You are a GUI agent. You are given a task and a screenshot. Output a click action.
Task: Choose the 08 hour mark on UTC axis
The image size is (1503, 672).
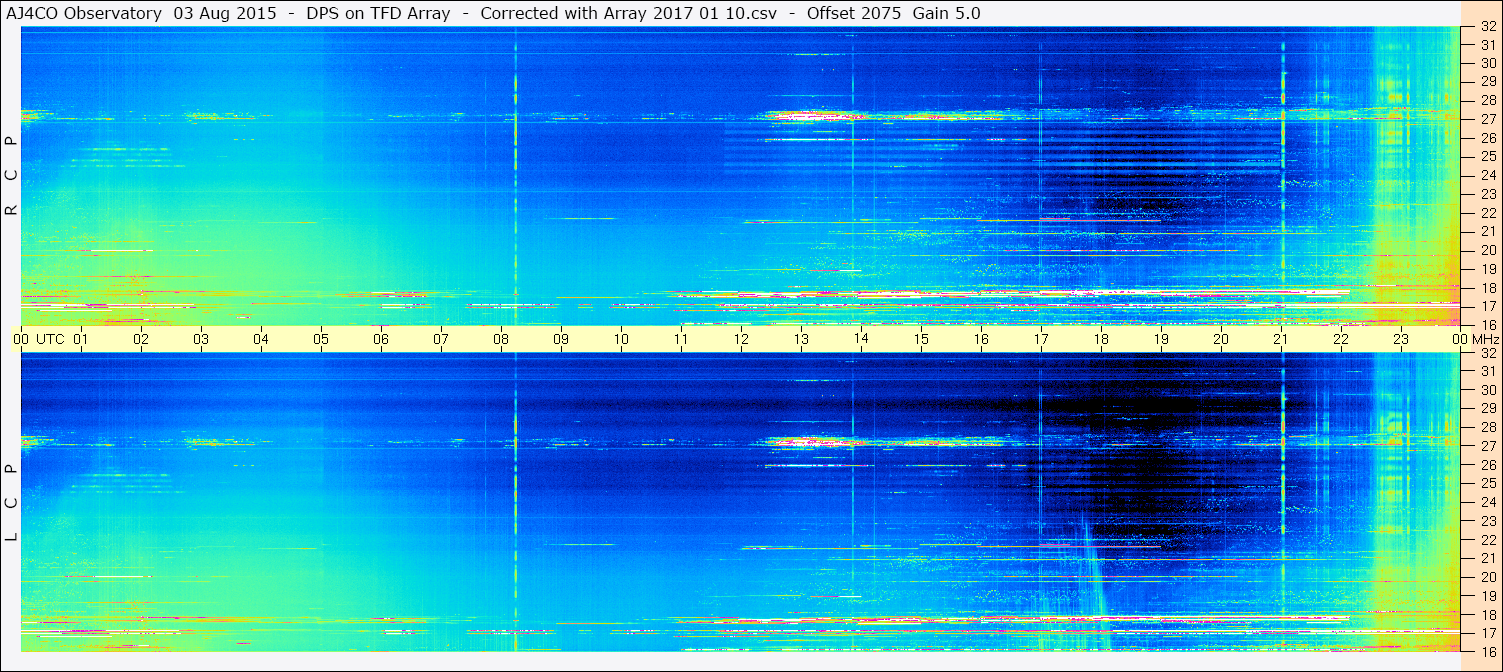click(x=501, y=339)
